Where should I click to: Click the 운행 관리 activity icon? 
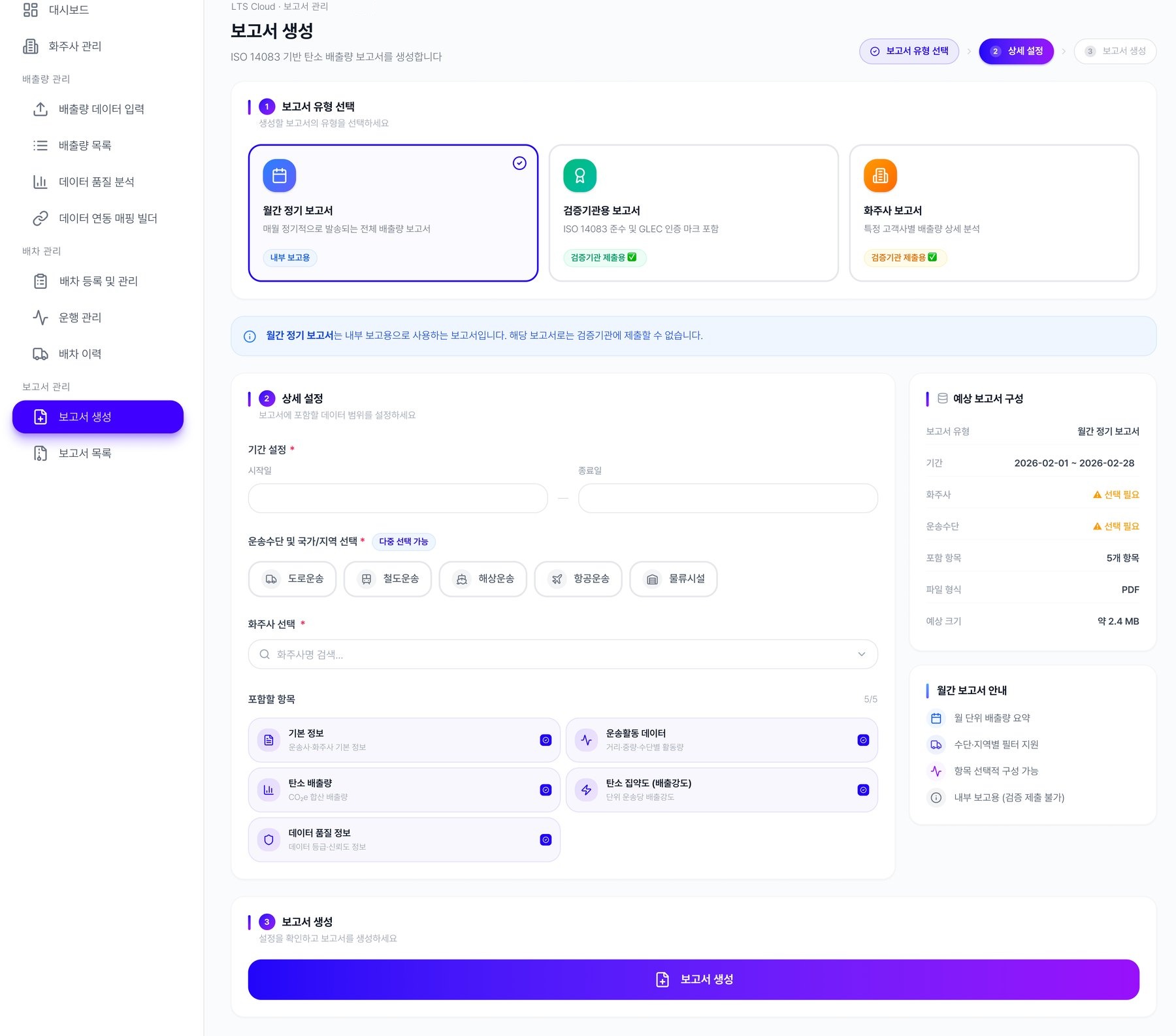41,318
